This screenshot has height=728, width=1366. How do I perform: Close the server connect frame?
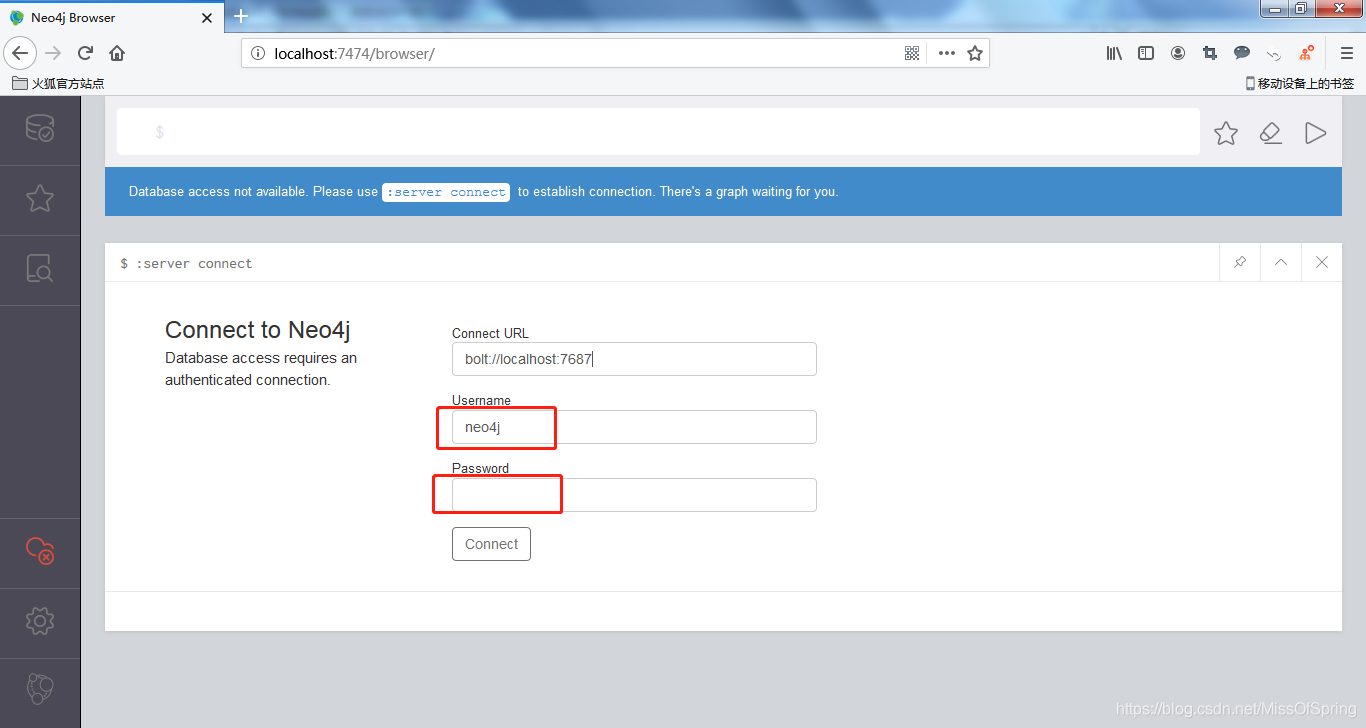[x=1322, y=263]
